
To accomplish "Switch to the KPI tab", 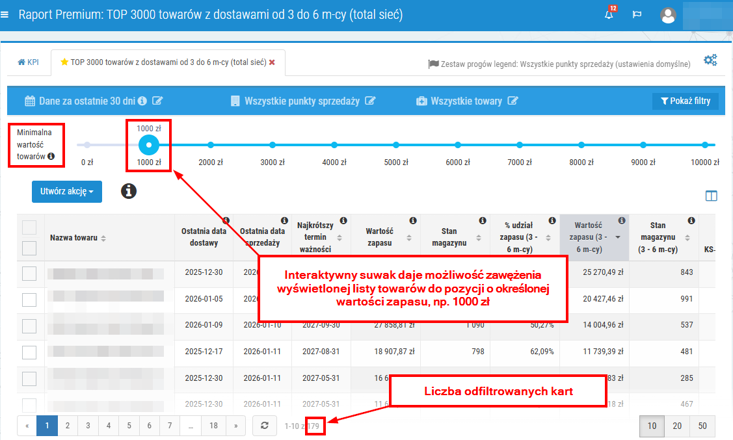I will [28, 62].
